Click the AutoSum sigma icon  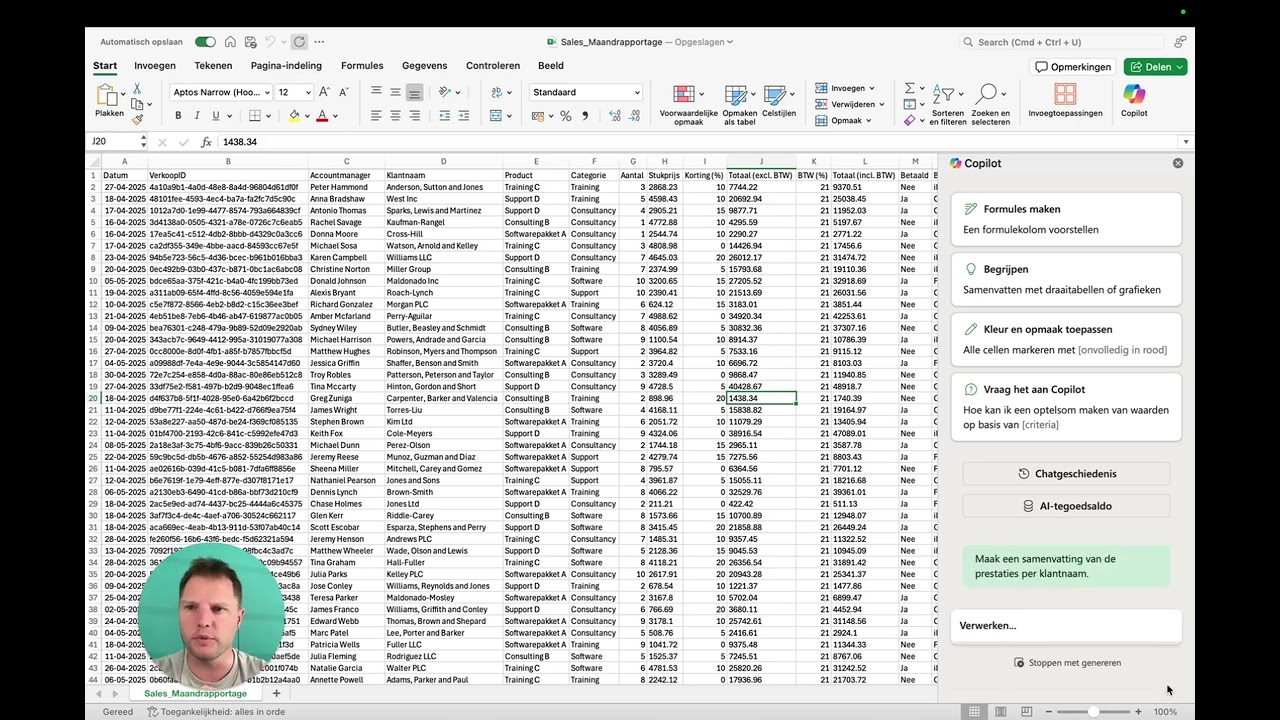tap(909, 88)
